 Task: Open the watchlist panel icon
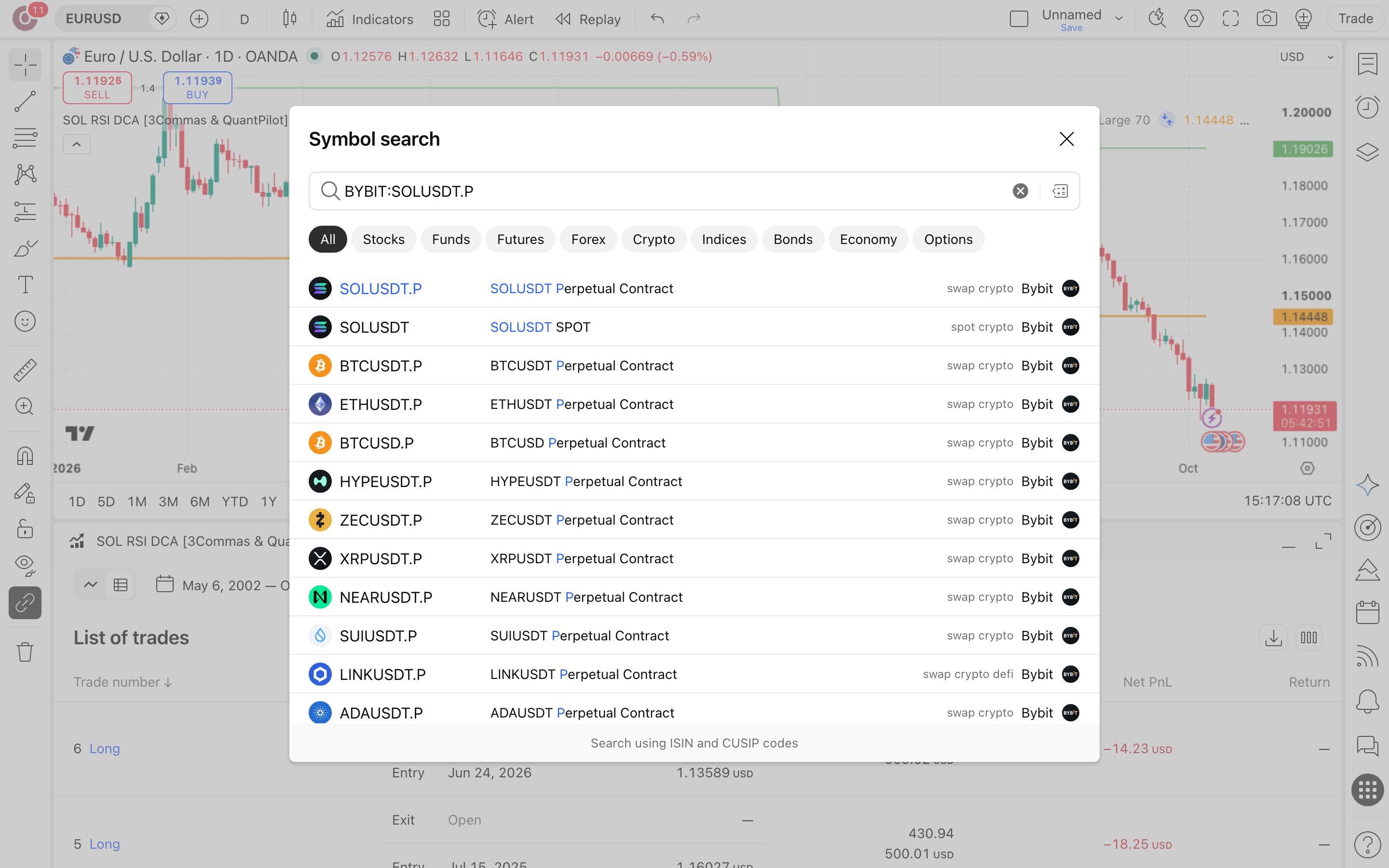pos(1367,63)
